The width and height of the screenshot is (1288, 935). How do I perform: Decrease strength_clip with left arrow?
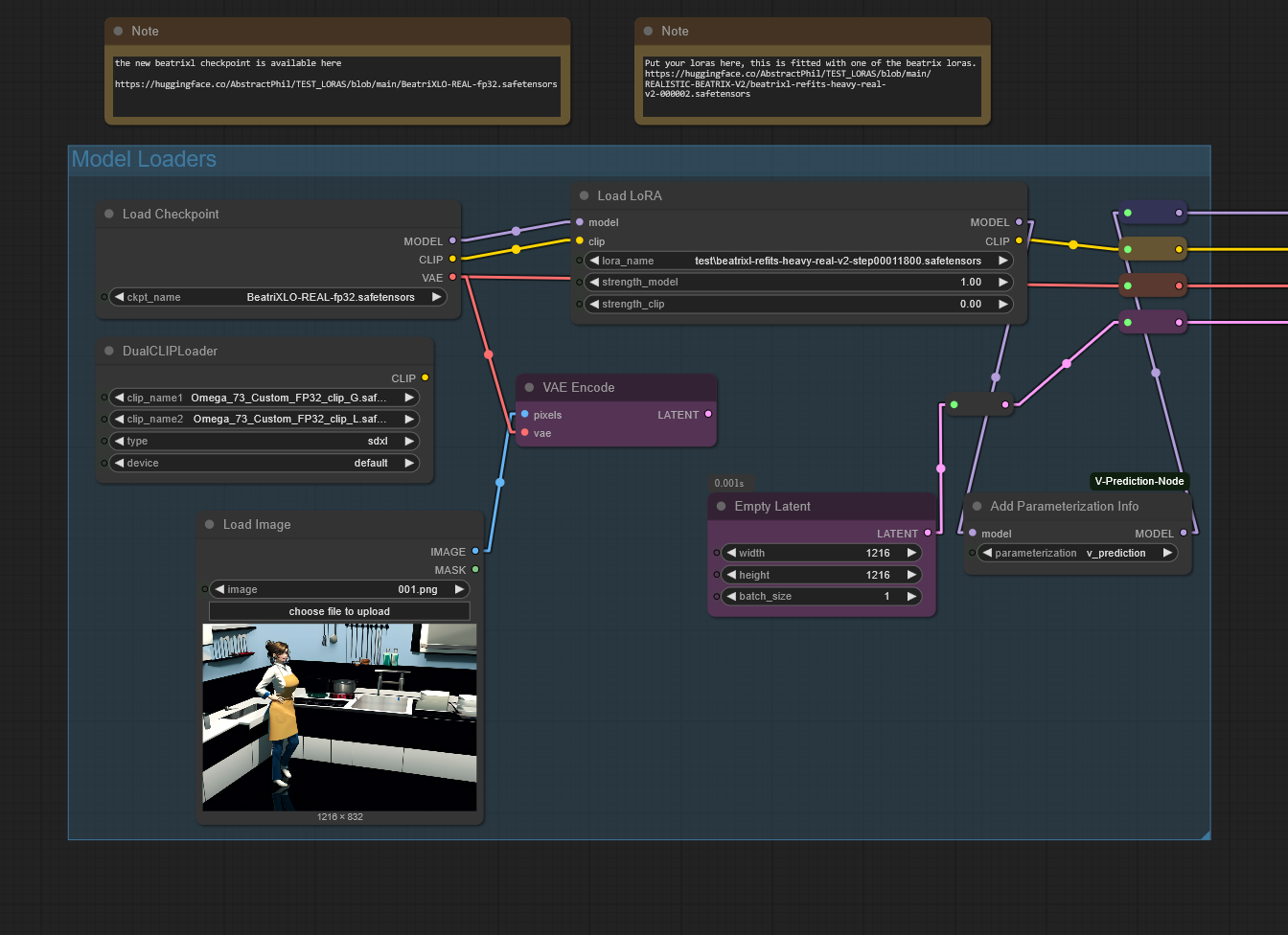594,305
